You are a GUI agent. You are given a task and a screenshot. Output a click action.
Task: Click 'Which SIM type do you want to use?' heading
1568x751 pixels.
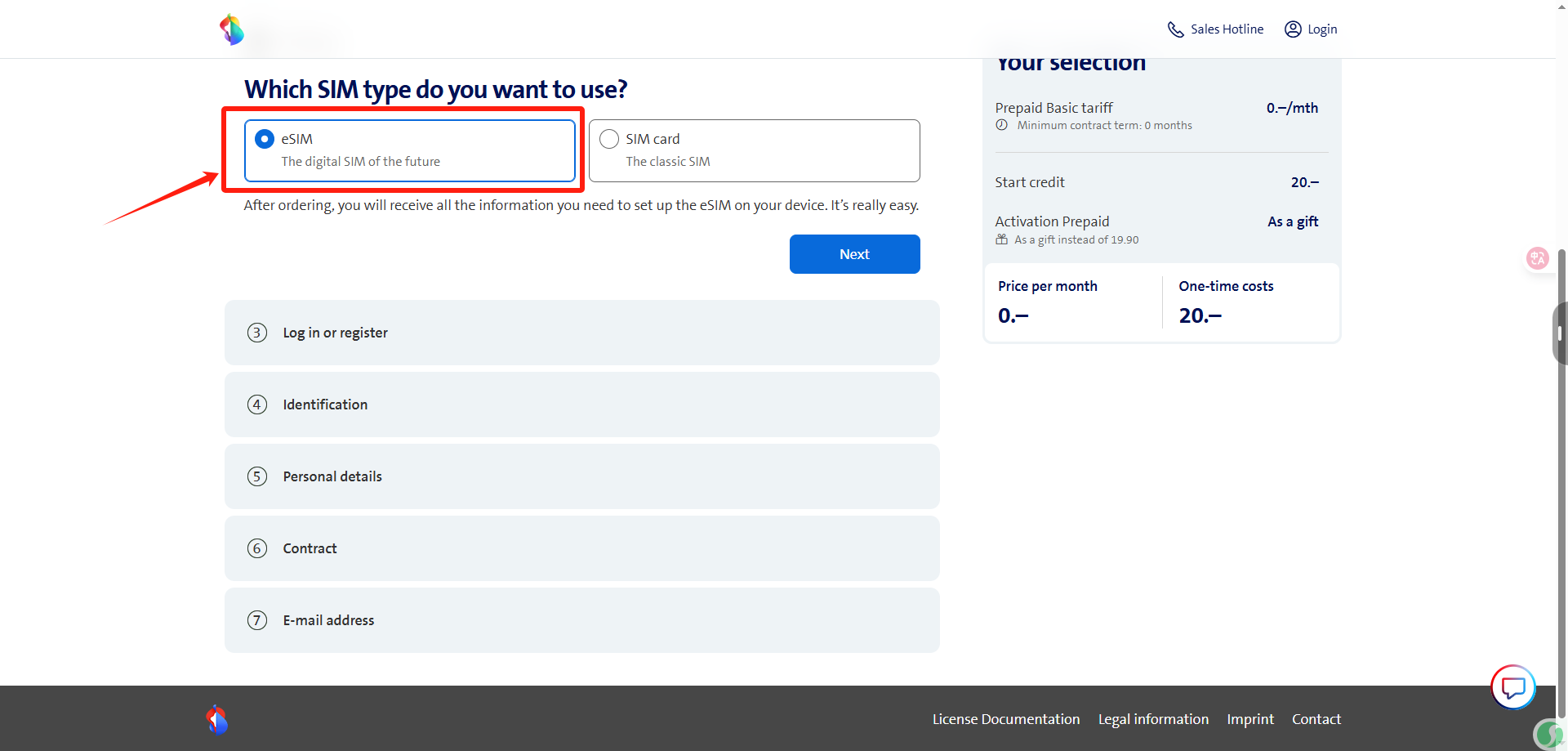pos(436,89)
